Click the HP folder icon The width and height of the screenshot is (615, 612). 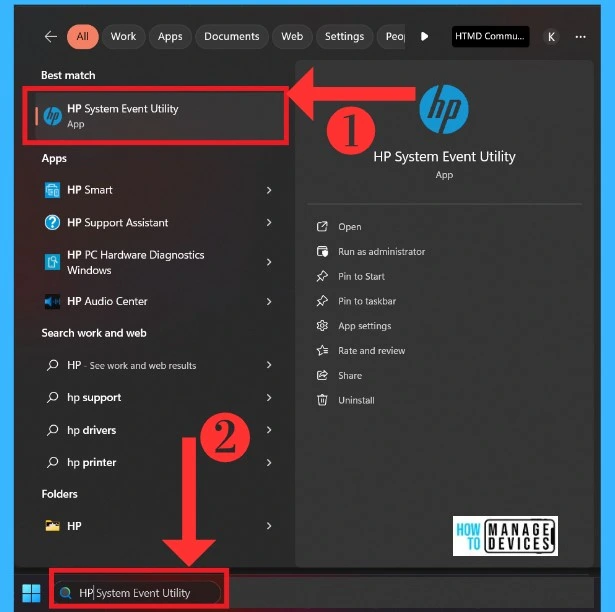53,526
